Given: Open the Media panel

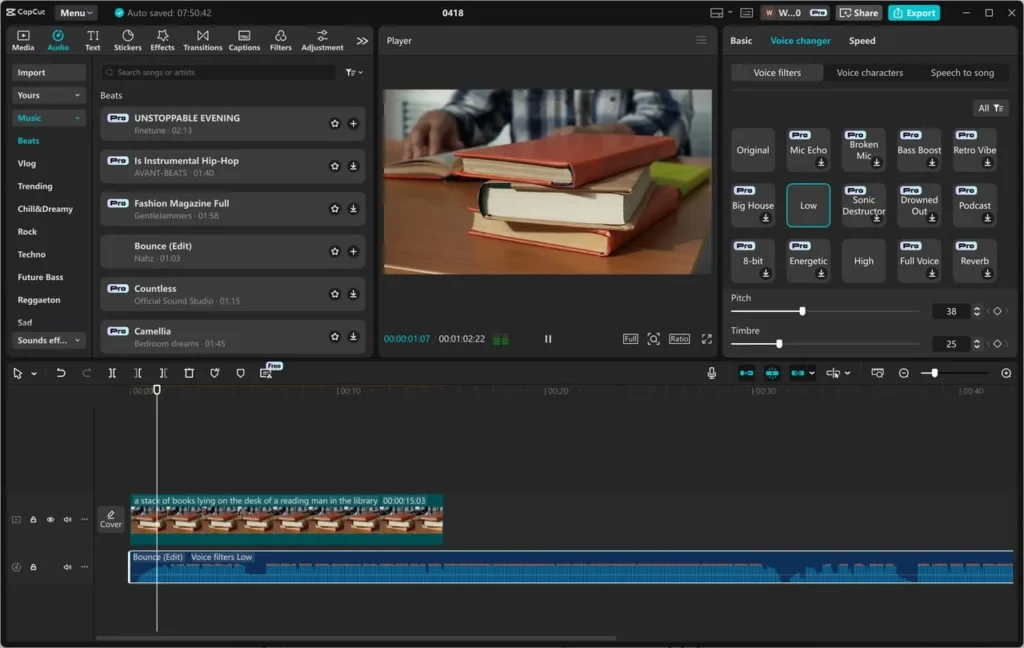Looking at the screenshot, I should pyautogui.click(x=23, y=40).
